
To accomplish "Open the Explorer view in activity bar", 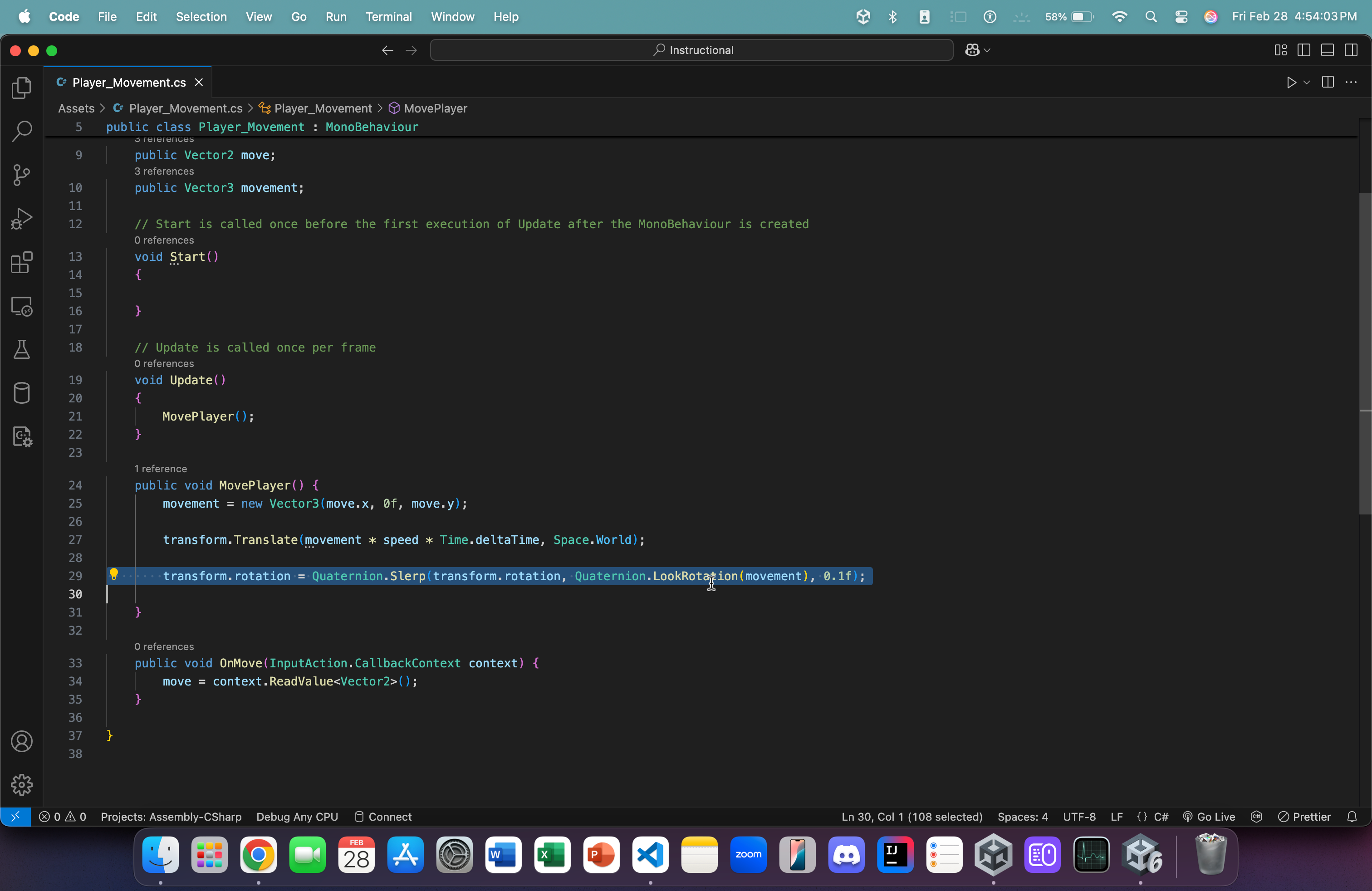I will 21,87.
